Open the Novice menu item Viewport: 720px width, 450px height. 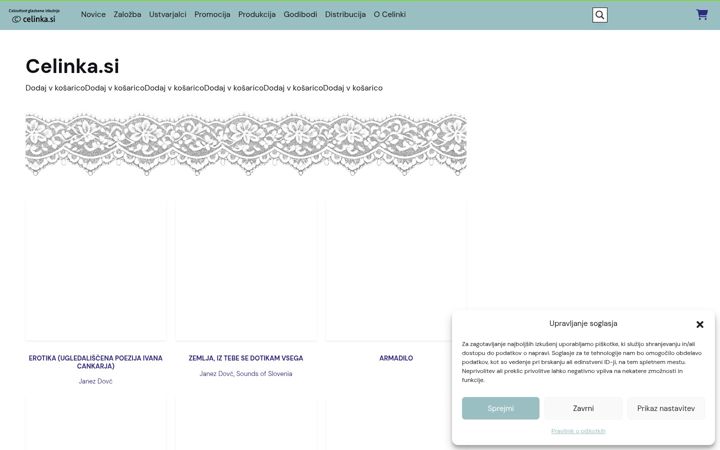click(x=93, y=14)
